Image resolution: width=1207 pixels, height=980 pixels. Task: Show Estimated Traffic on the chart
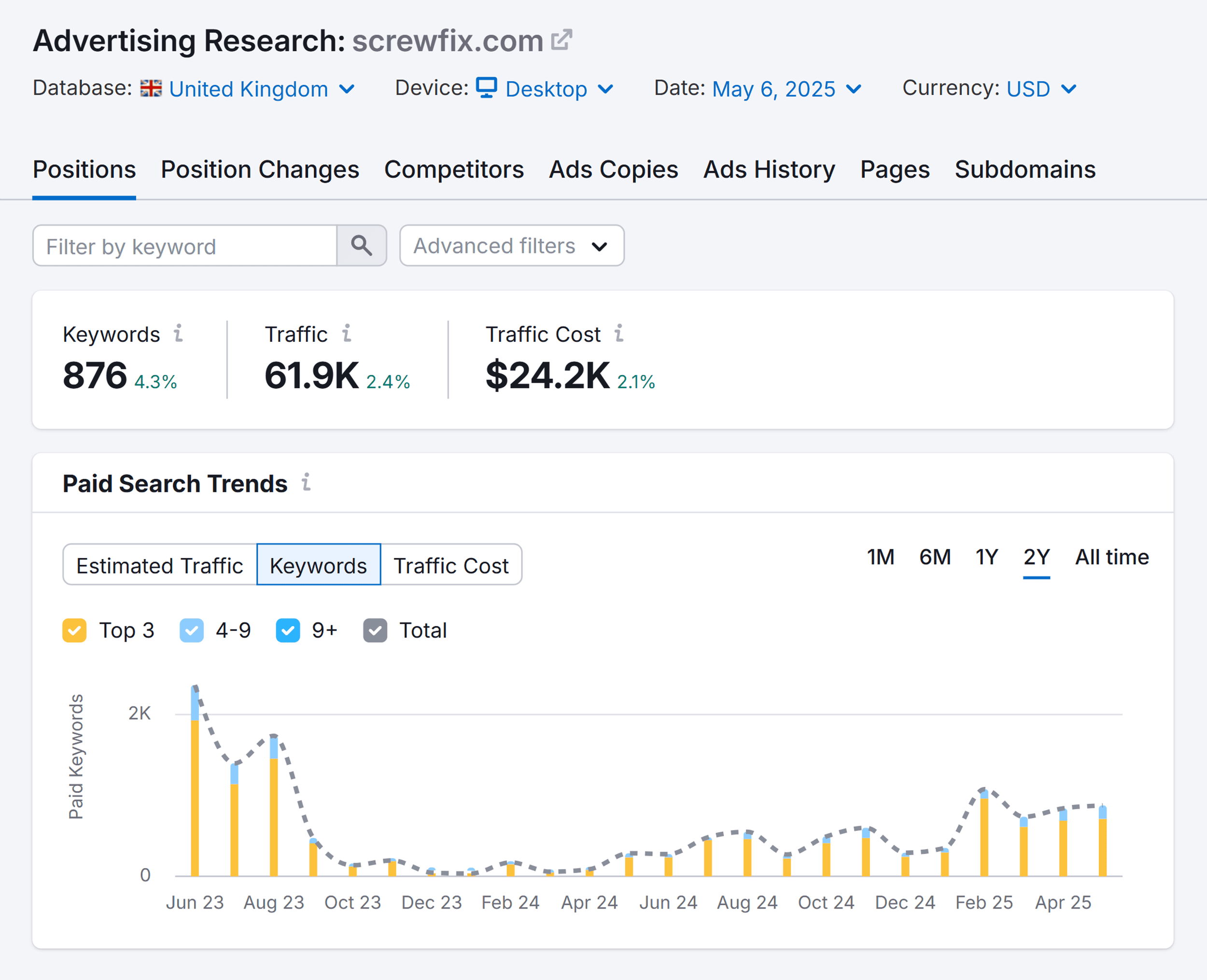point(160,564)
